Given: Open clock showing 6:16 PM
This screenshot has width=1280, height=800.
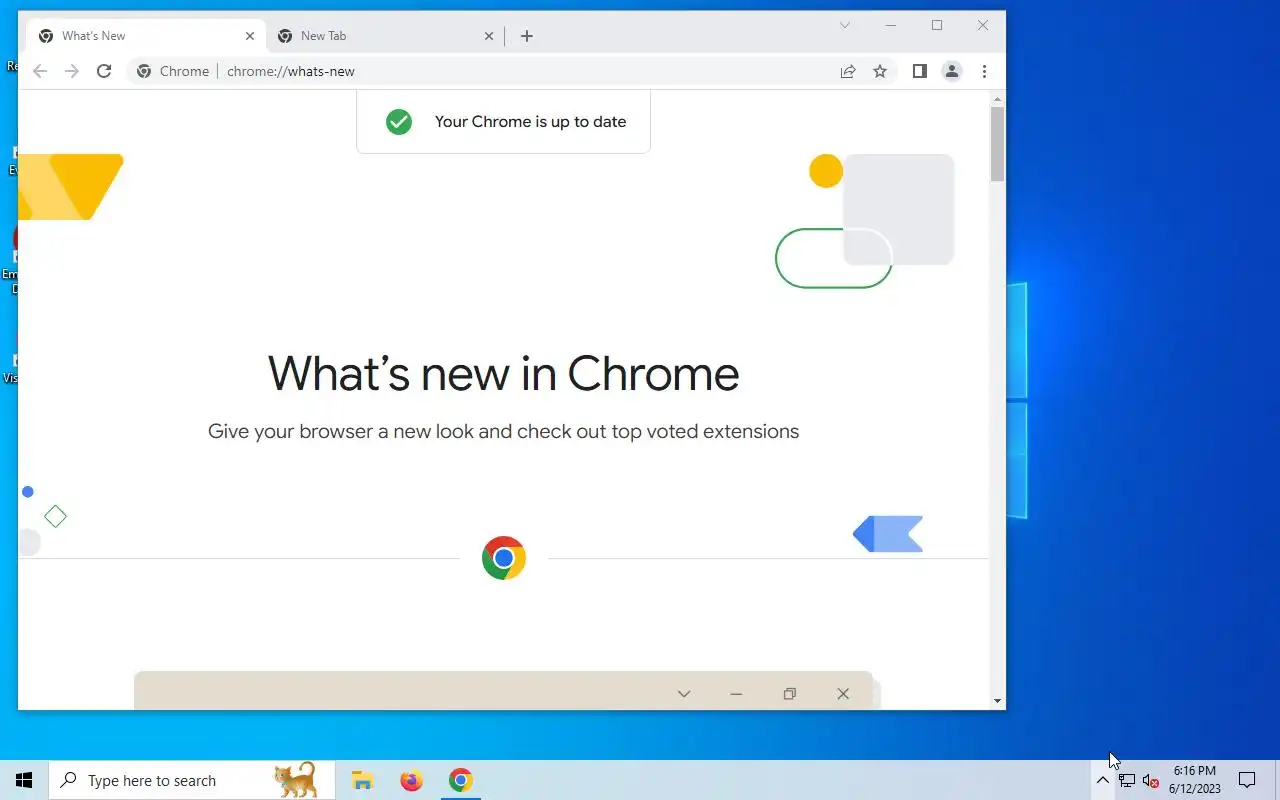Looking at the screenshot, I should (x=1195, y=780).
